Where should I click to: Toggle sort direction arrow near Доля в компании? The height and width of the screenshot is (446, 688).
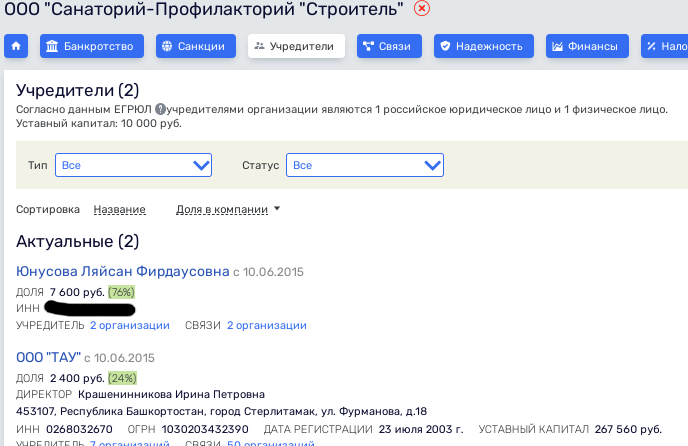(x=277, y=209)
